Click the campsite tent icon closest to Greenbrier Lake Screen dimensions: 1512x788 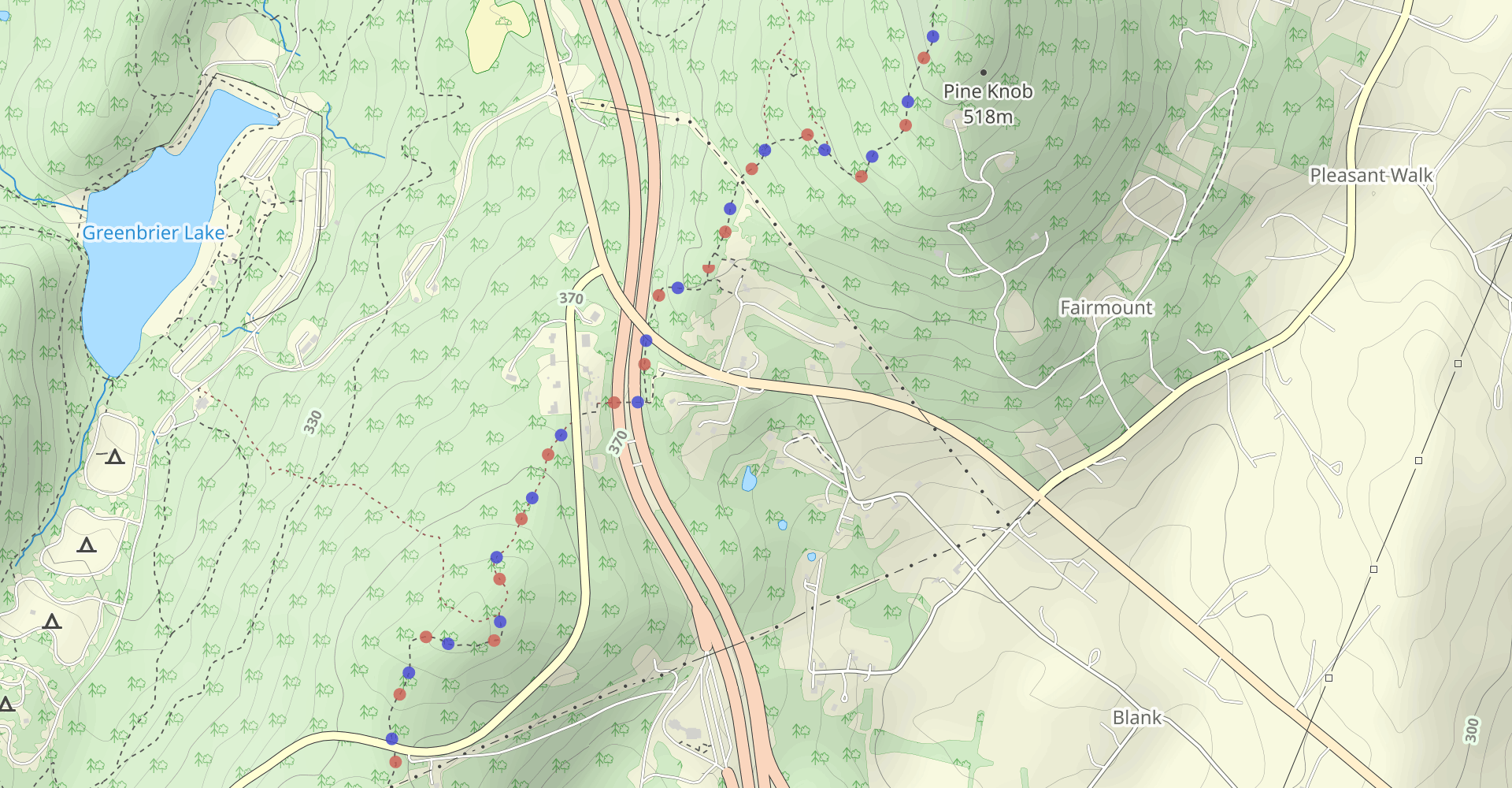(x=115, y=456)
